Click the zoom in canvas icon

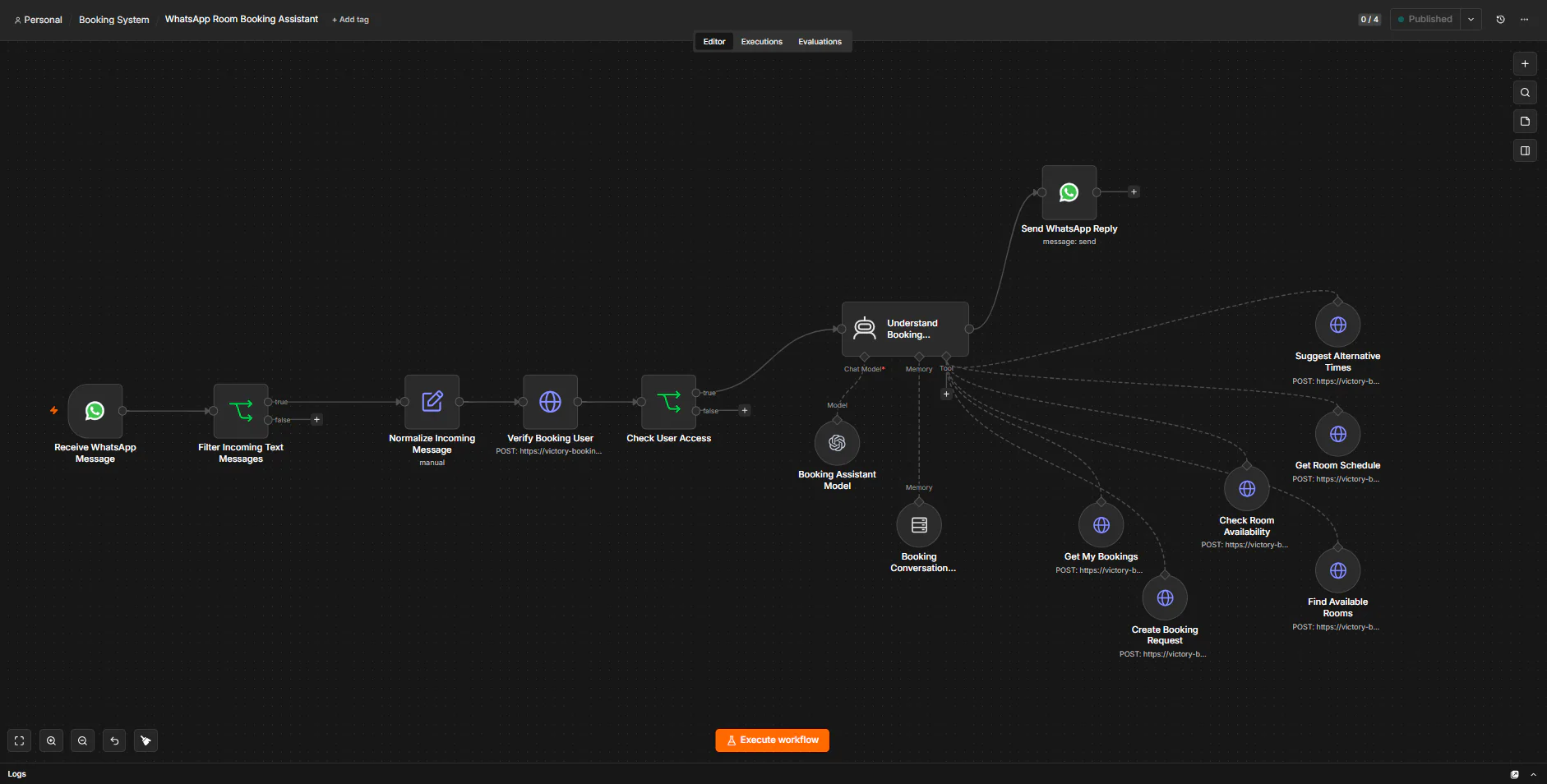(x=51, y=740)
